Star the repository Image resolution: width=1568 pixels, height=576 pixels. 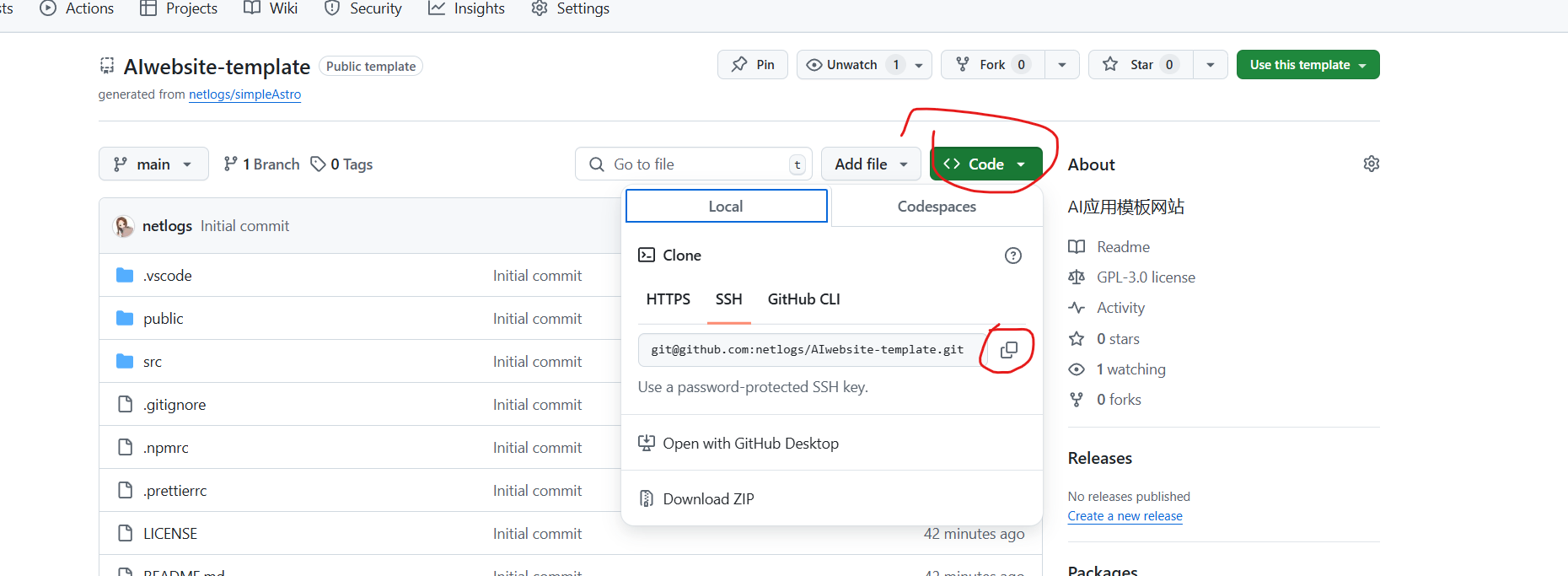1141,65
